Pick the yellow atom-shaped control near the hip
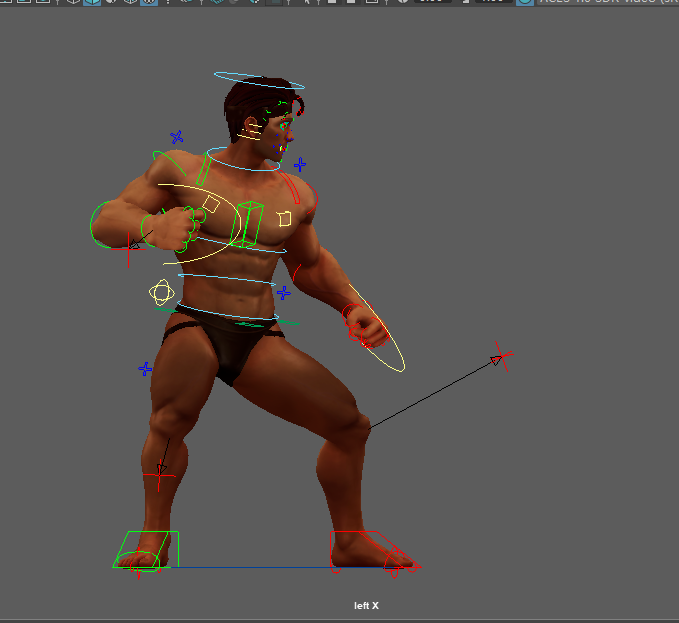 tap(161, 292)
